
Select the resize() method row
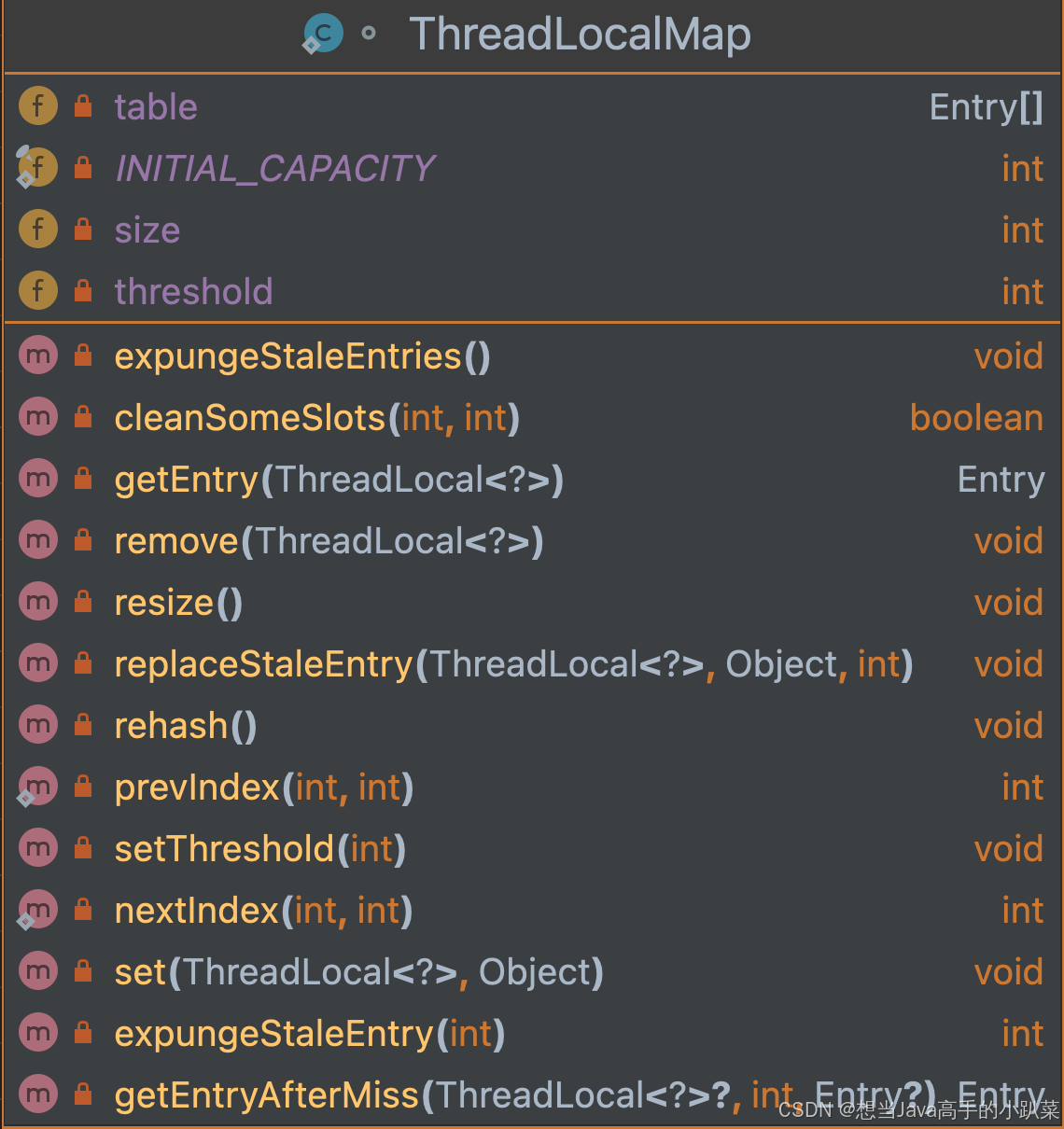(x=177, y=602)
